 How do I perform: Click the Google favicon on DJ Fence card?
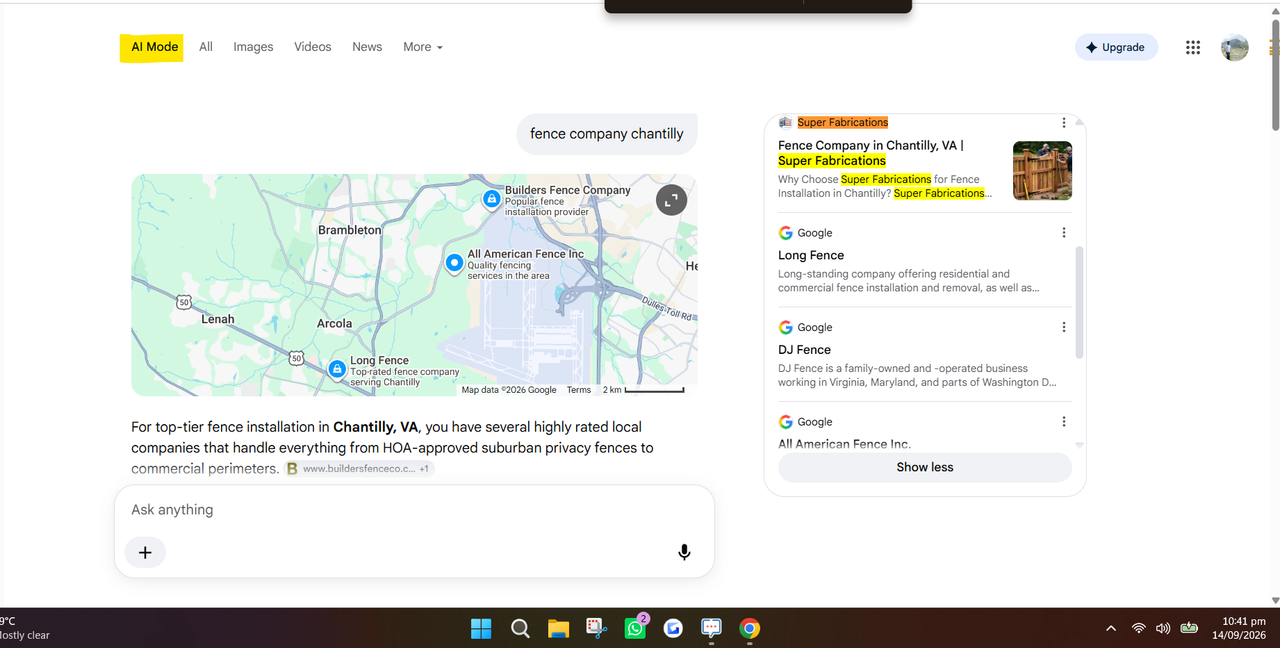pos(786,327)
